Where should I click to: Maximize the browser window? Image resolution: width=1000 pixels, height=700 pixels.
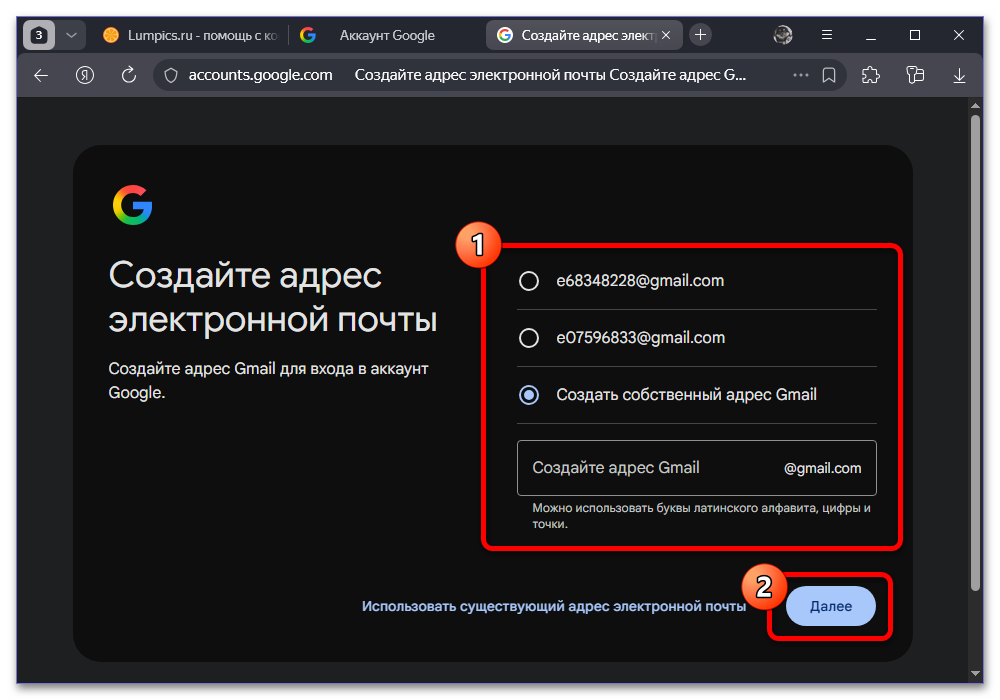click(x=915, y=35)
